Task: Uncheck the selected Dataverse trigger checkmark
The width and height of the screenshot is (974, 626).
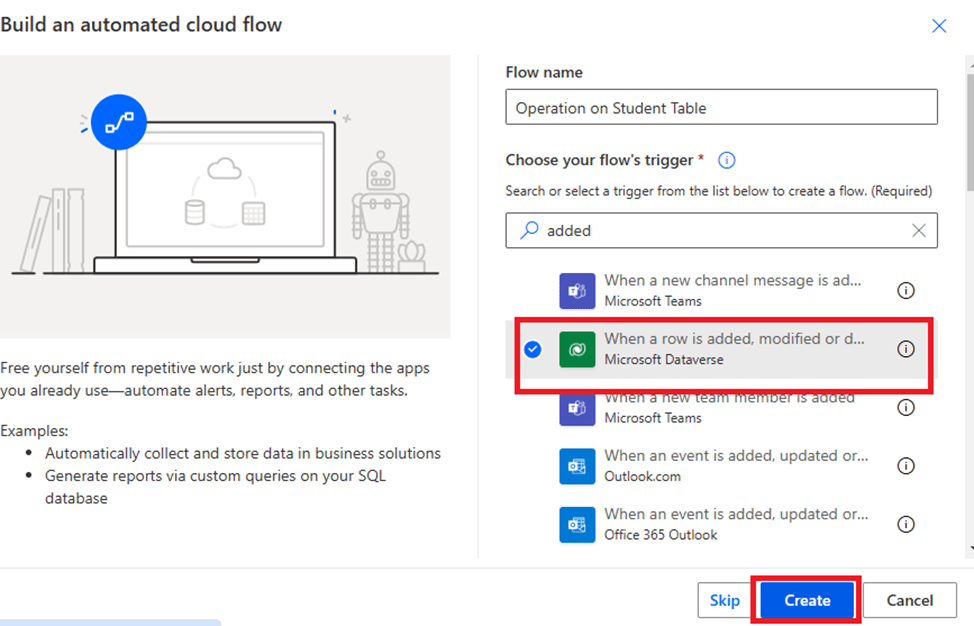Action: click(x=533, y=349)
